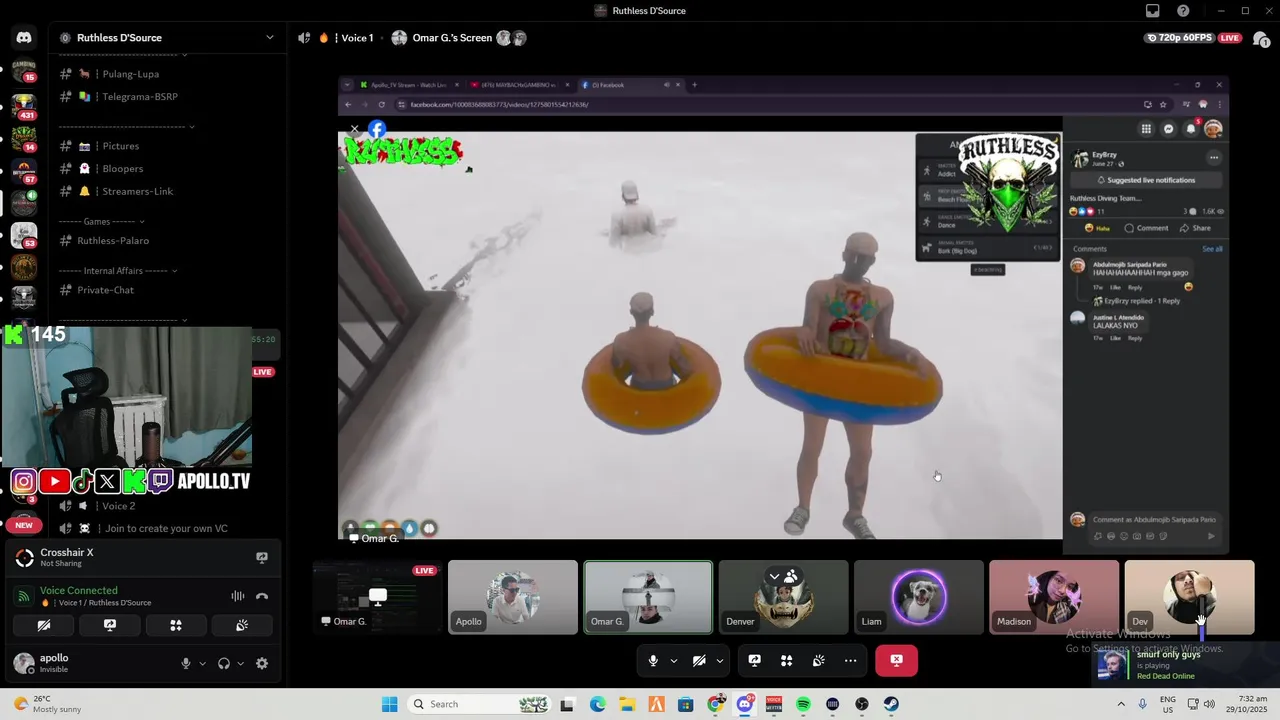Open Microsoft Edge from the taskbar
The image size is (1280, 720).
[597, 704]
